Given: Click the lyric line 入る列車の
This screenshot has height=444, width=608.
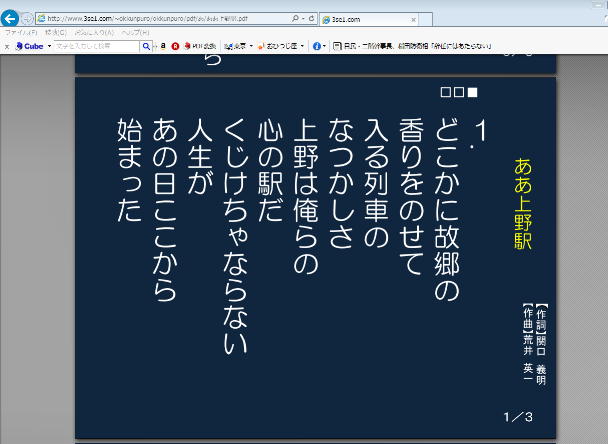Looking at the screenshot, I should coord(376,183).
